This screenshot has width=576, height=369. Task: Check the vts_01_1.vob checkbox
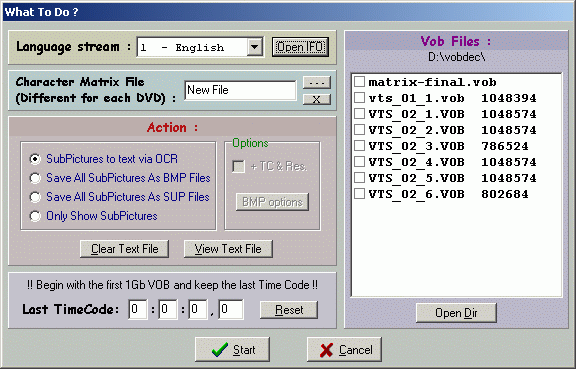(359, 98)
